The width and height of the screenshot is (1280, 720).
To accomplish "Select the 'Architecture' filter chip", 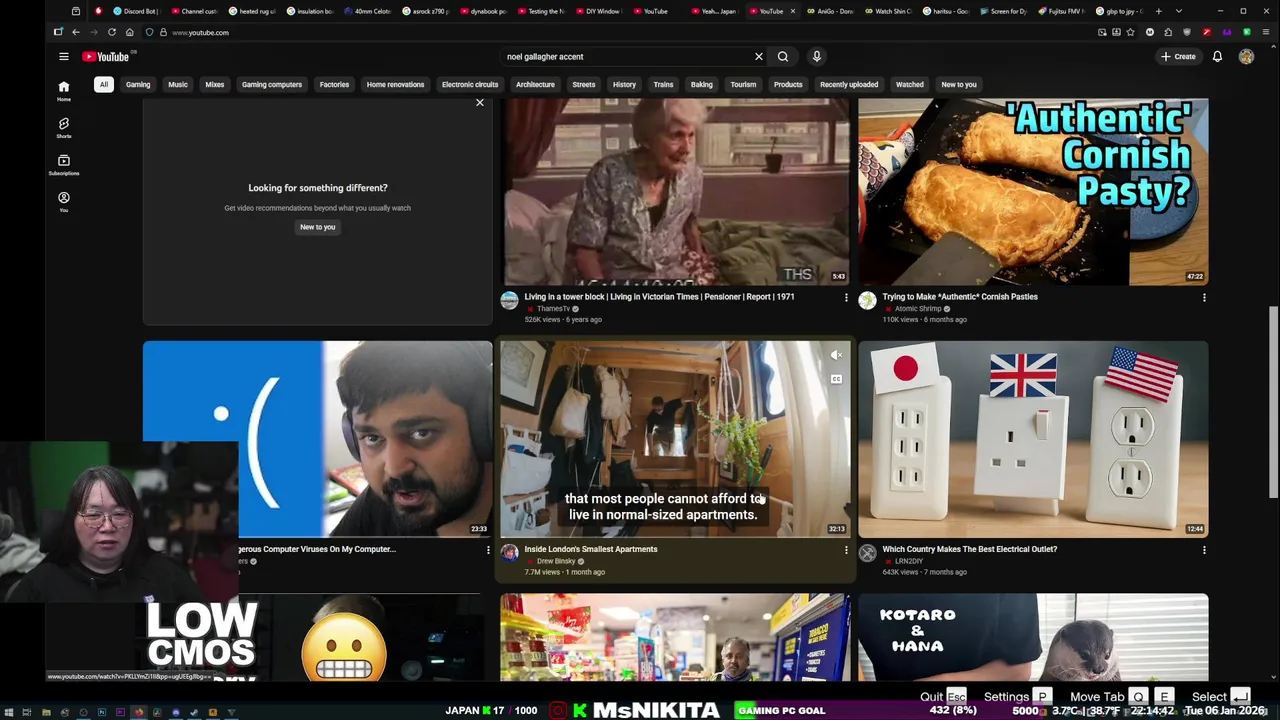I will click(535, 84).
